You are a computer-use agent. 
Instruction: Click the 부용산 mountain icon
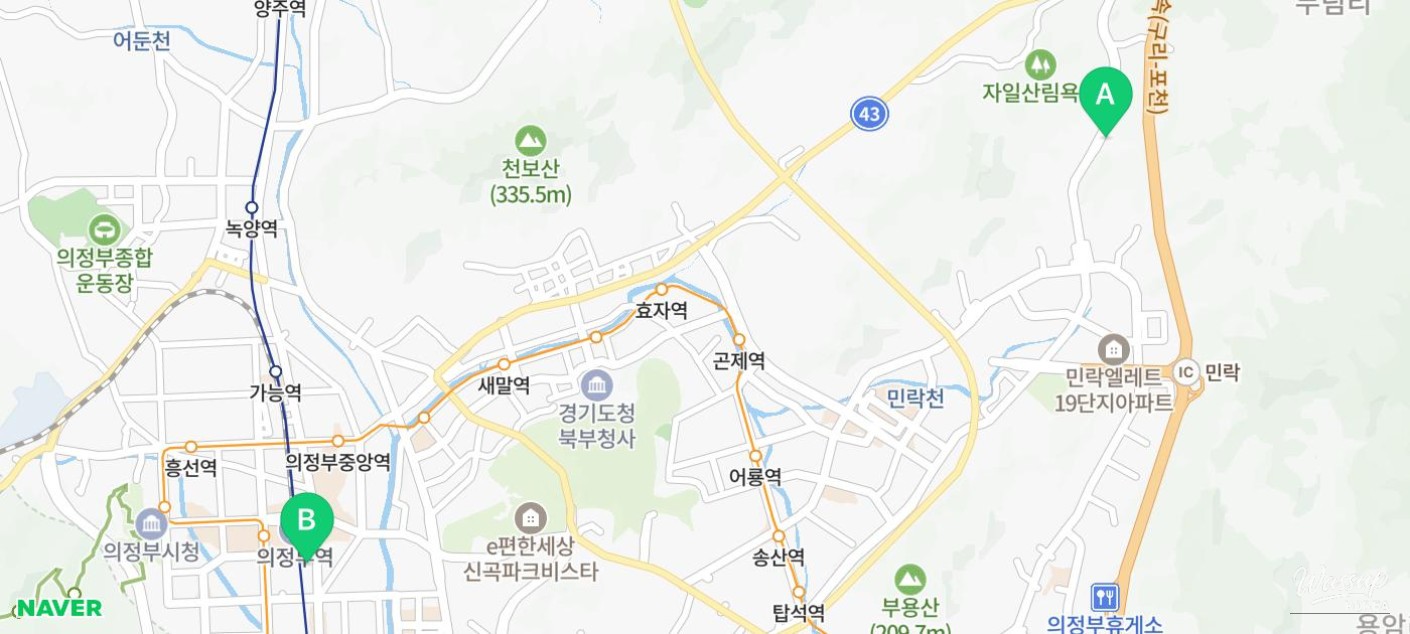pyautogui.click(x=910, y=579)
